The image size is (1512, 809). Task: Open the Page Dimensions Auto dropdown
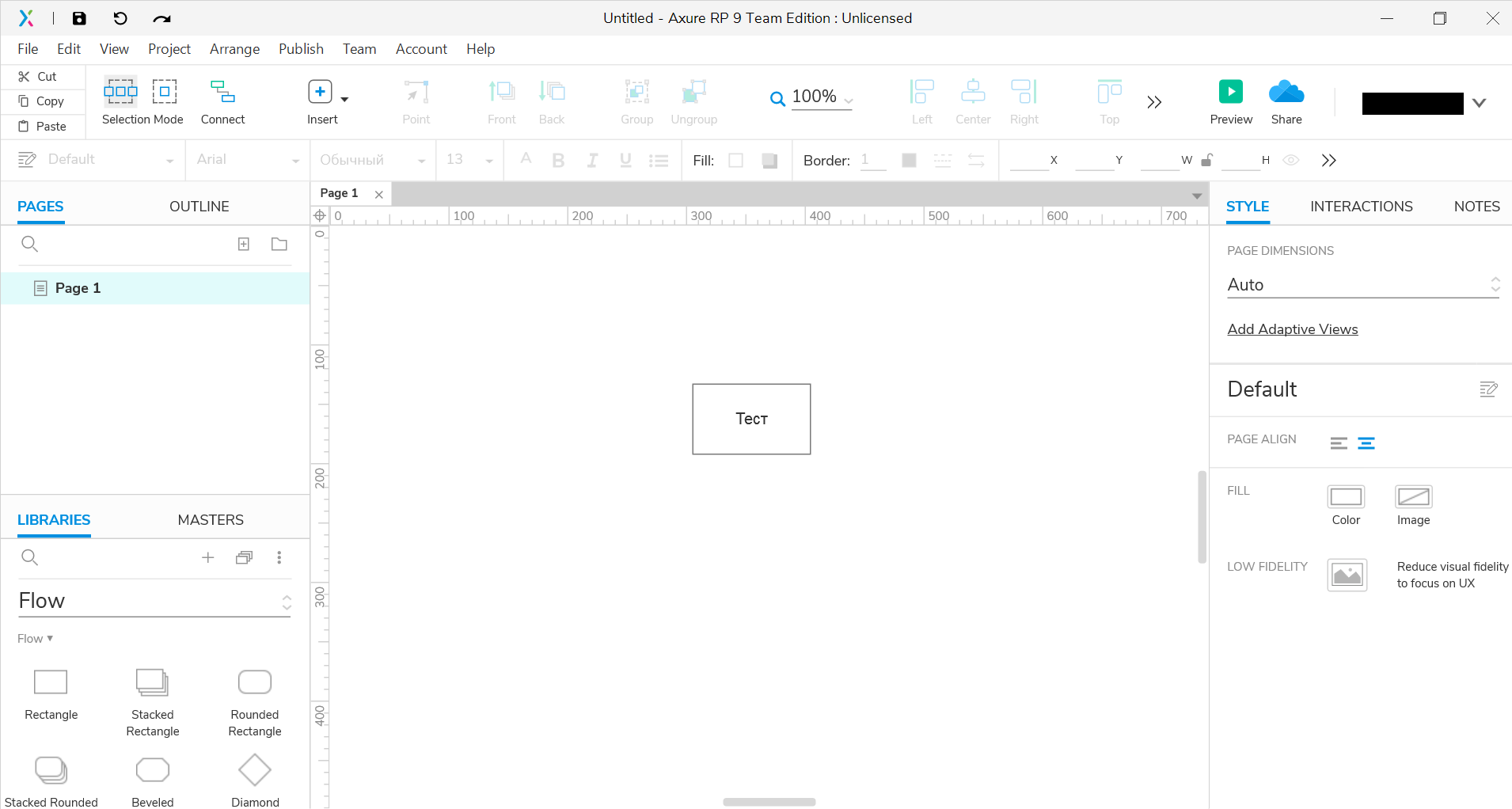(1364, 285)
